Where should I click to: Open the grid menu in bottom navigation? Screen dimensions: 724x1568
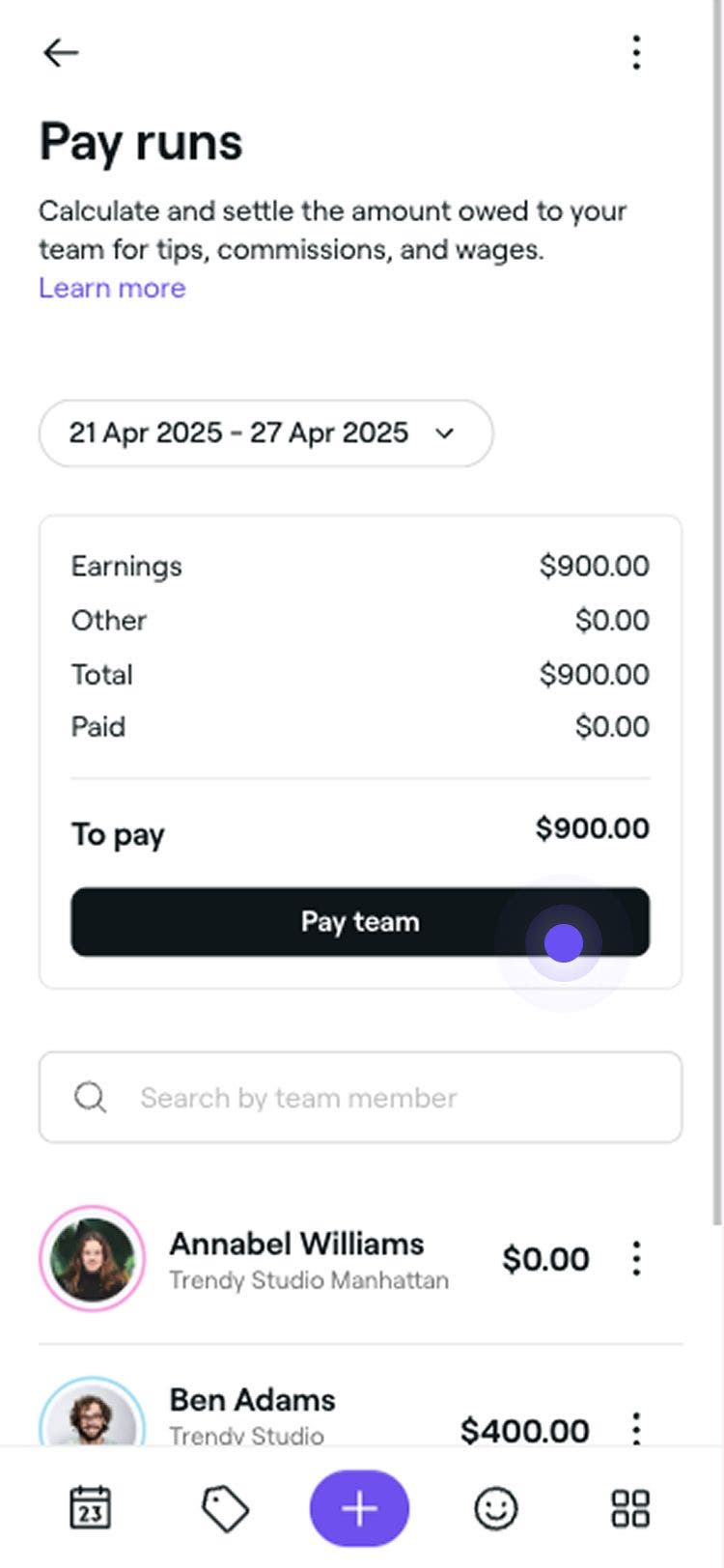pyautogui.click(x=630, y=1508)
